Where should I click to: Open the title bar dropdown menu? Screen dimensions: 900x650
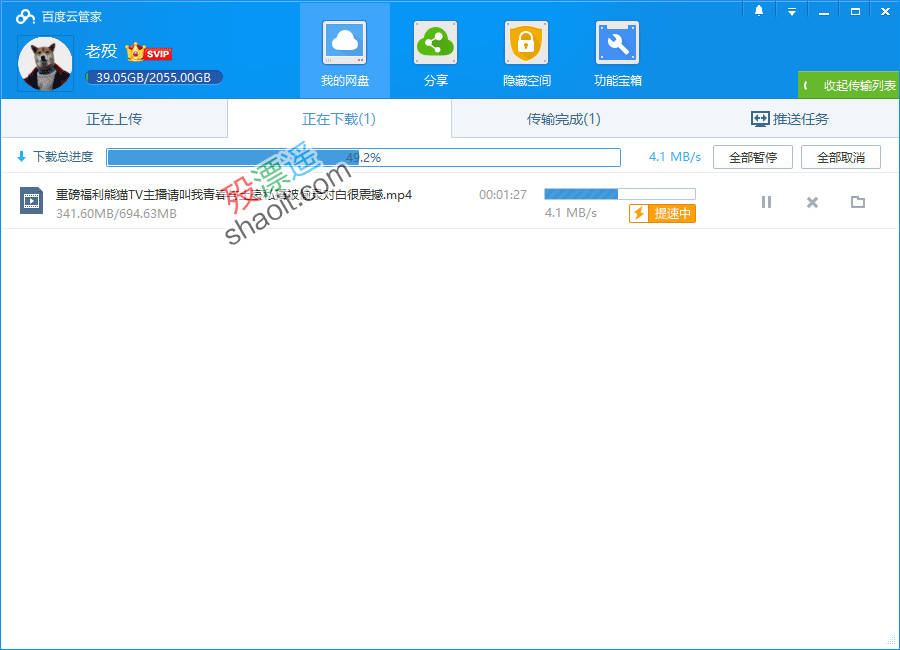click(792, 11)
